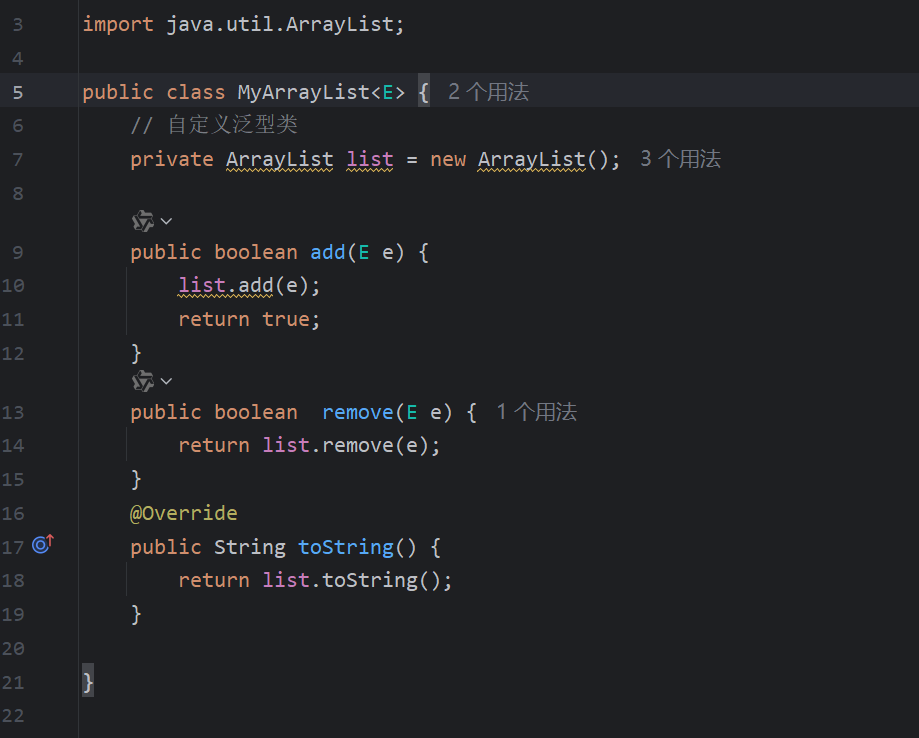
Task: Click the 'list.remove(e)' call
Action: [345, 445]
